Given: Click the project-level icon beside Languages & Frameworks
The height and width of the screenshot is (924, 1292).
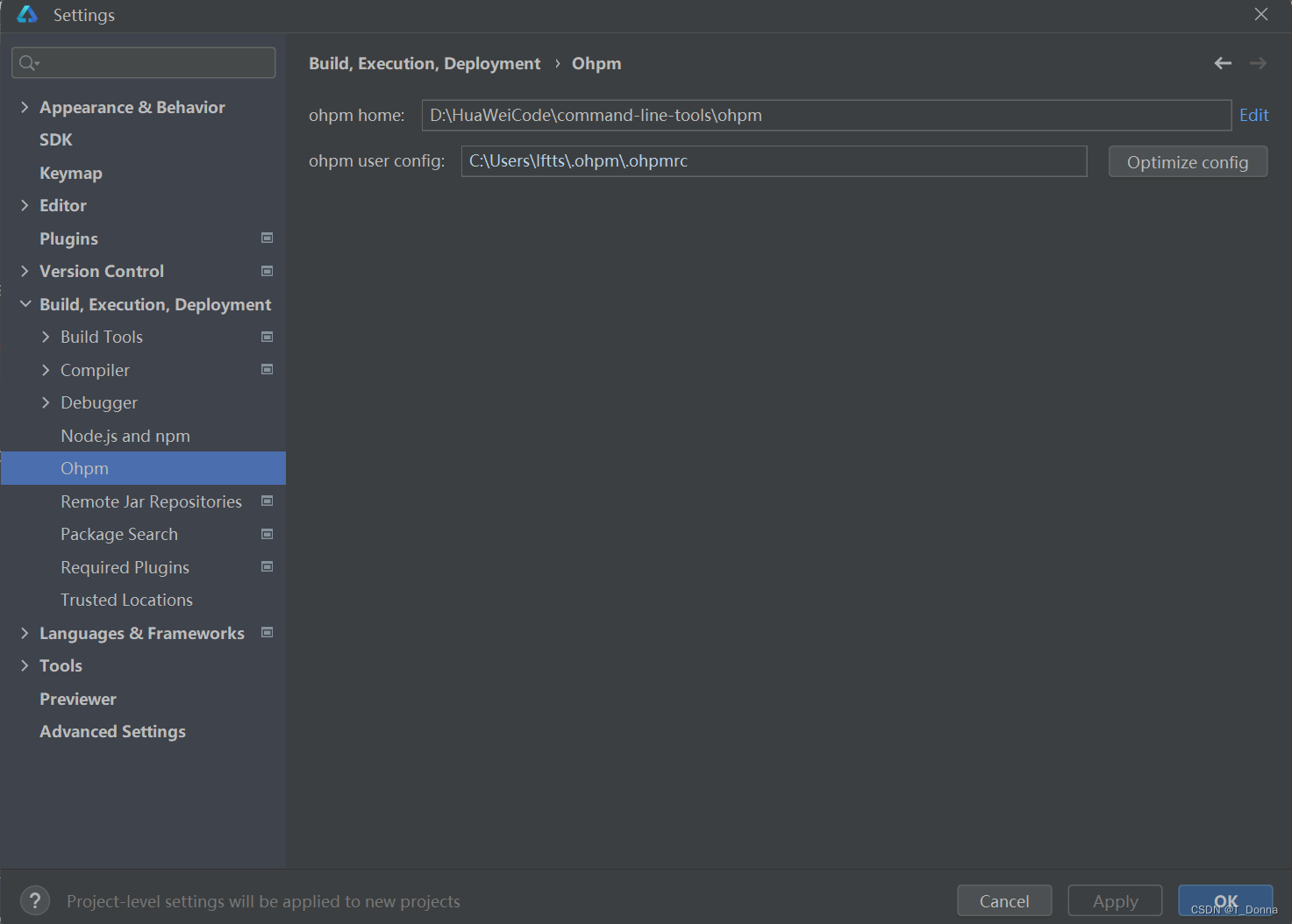Looking at the screenshot, I should tap(268, 632).
